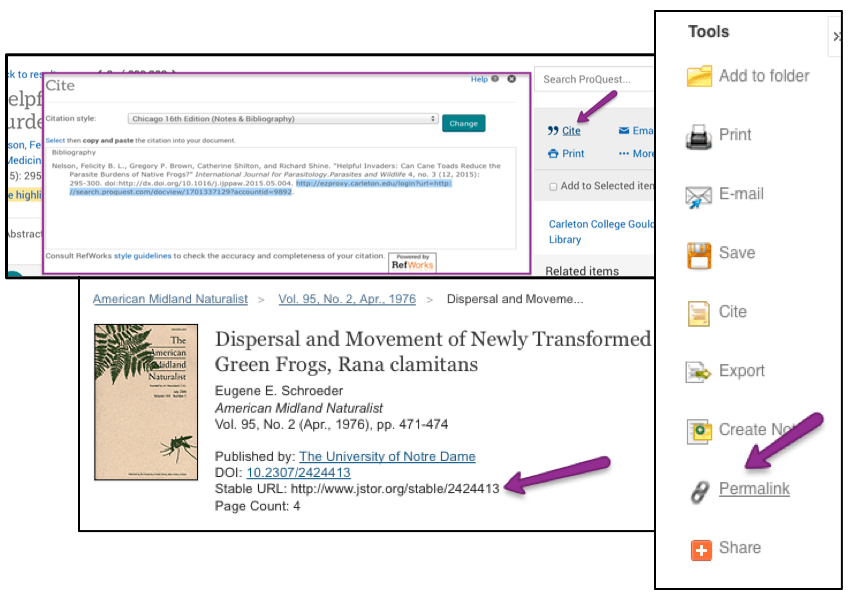Open Carleton College Gould Library link
848x595 pixels.
[601, 232]
